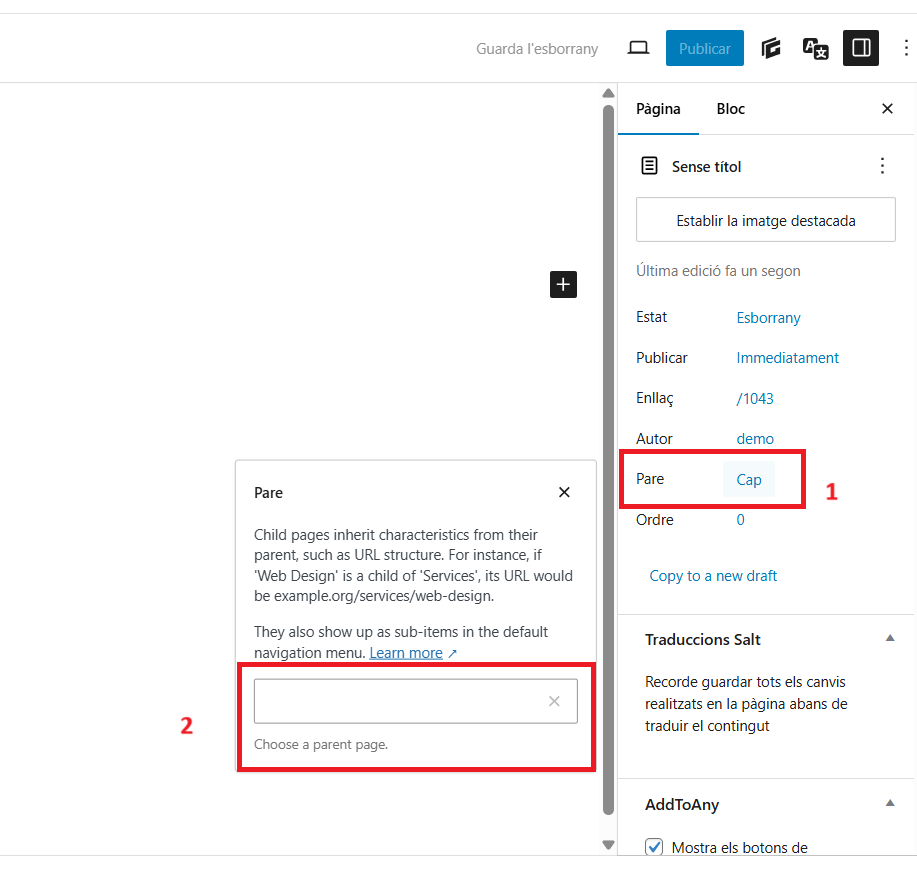The image size is (917, 871).
Task: Select the Pàgina tab
Action: pos(658,109)
